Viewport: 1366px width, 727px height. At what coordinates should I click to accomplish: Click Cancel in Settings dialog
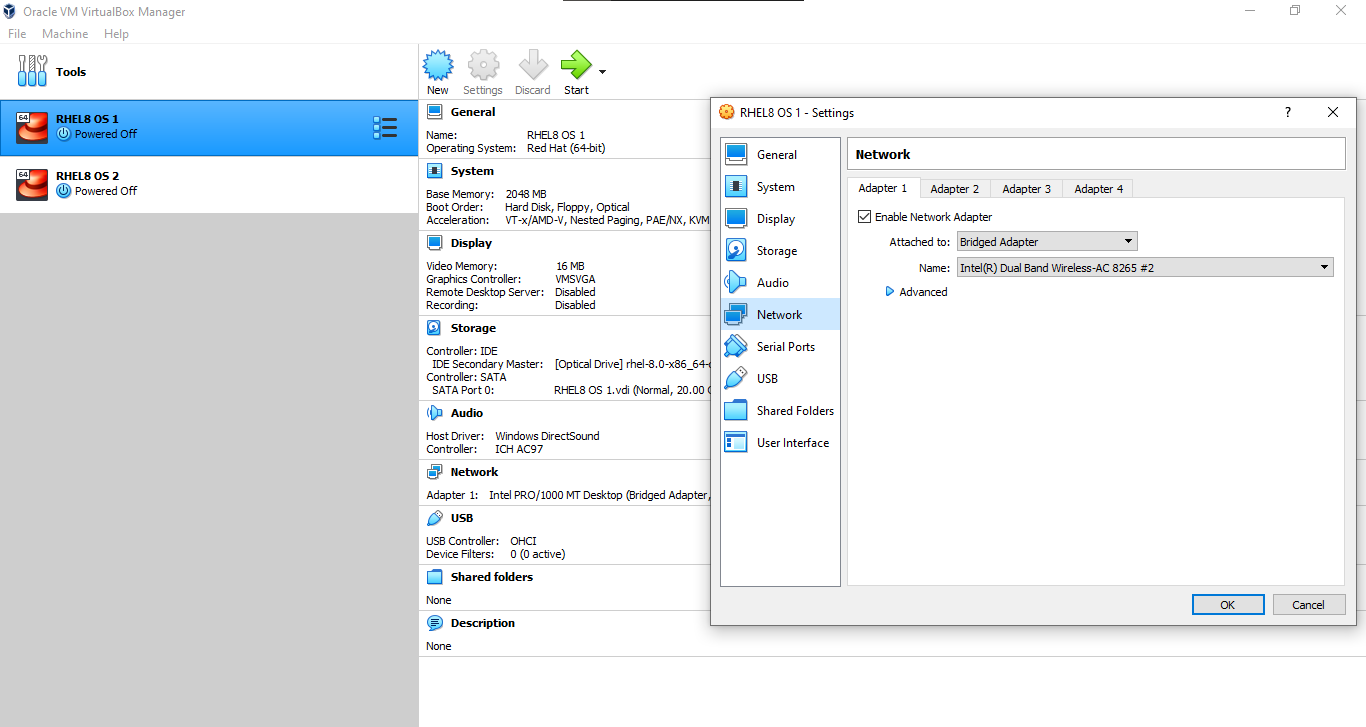pyautogui.click(x=1308, y=605)
